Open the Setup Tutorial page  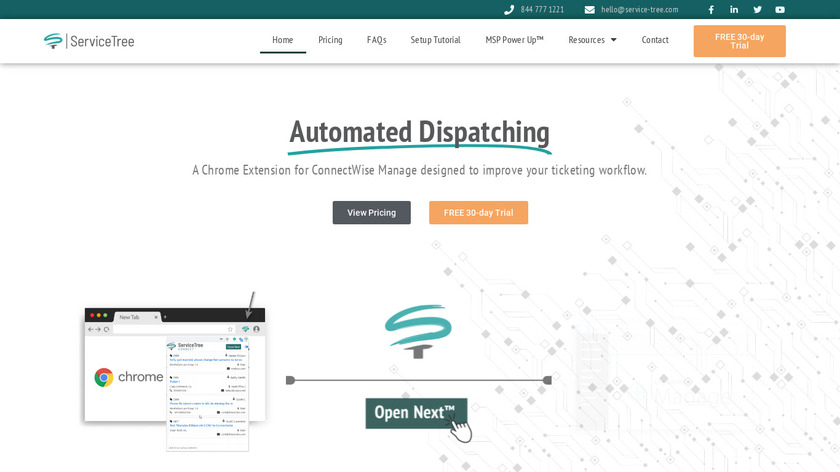coord(436,40)
